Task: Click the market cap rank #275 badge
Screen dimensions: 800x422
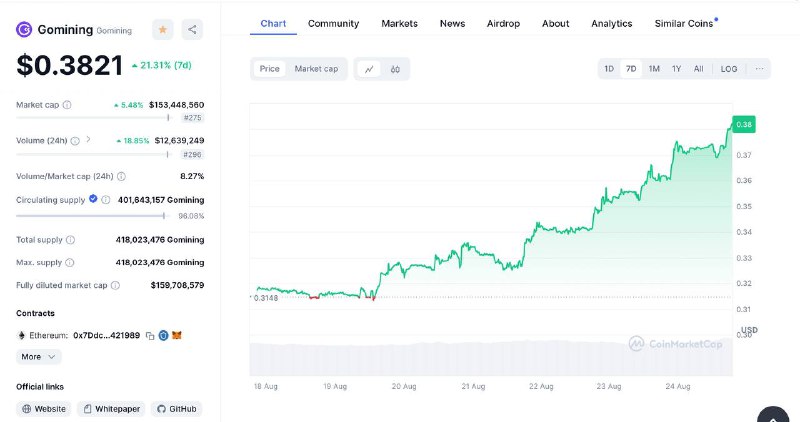Action: click(x=193, y=118)
